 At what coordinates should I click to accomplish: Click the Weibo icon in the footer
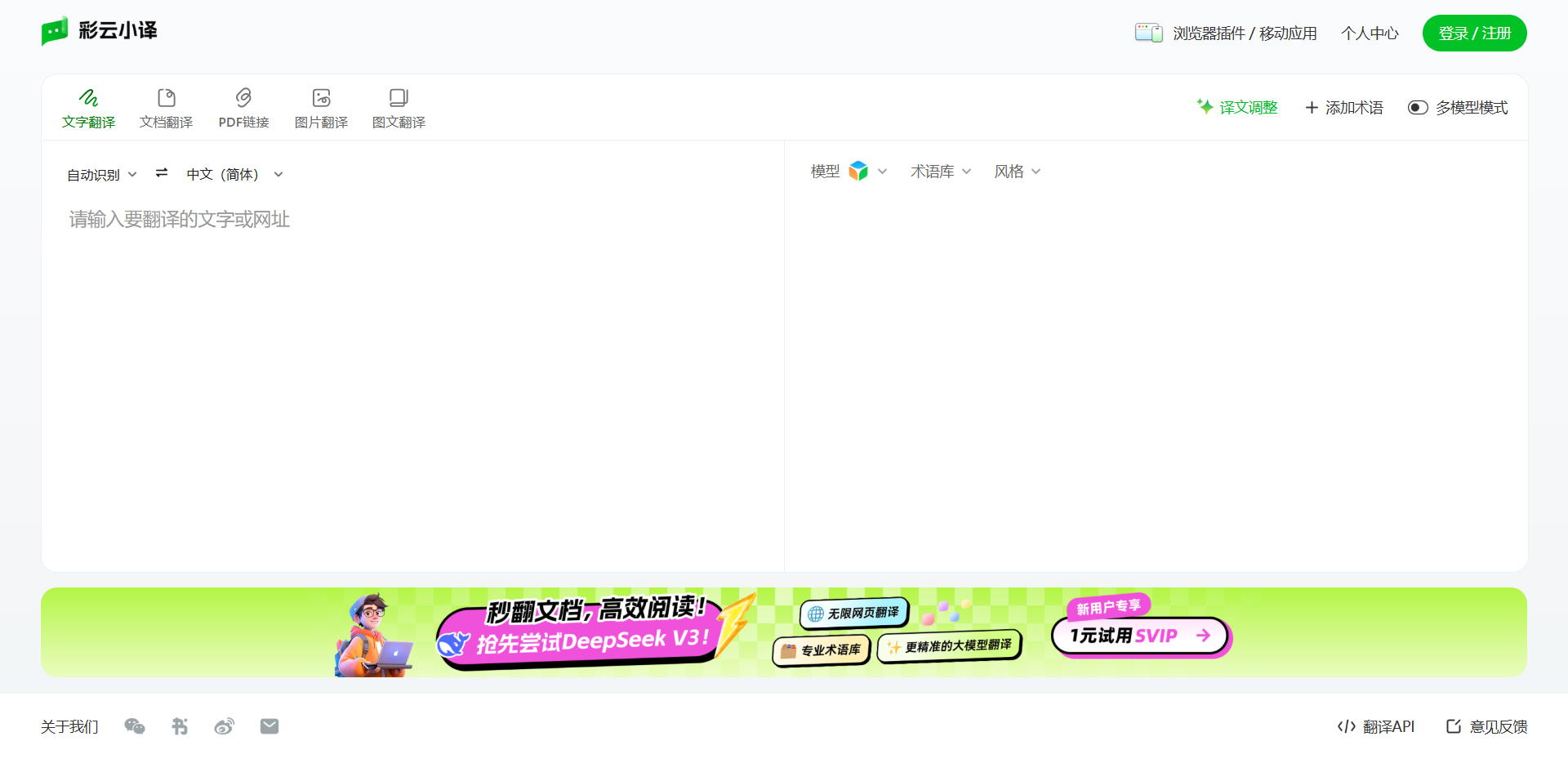225,726
